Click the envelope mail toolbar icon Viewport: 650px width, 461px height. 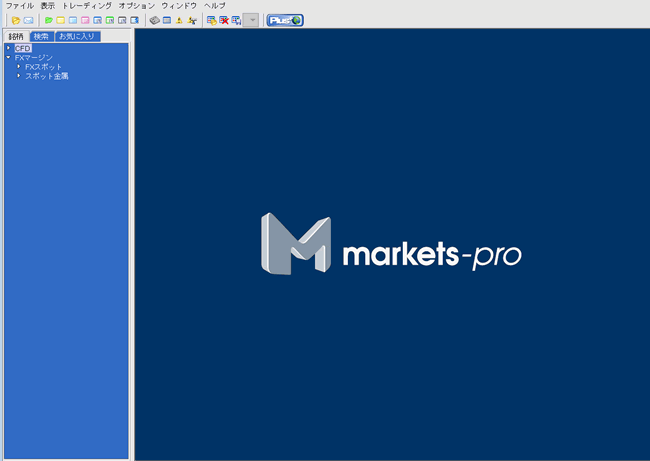click(x=28, y=20)
